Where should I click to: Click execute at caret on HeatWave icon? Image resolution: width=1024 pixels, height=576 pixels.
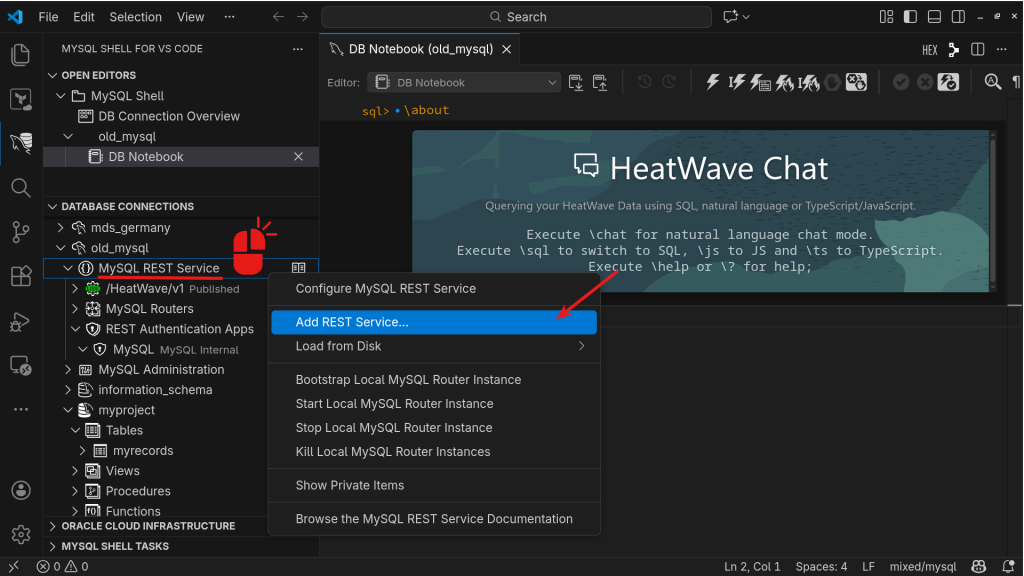click(808, 82)
